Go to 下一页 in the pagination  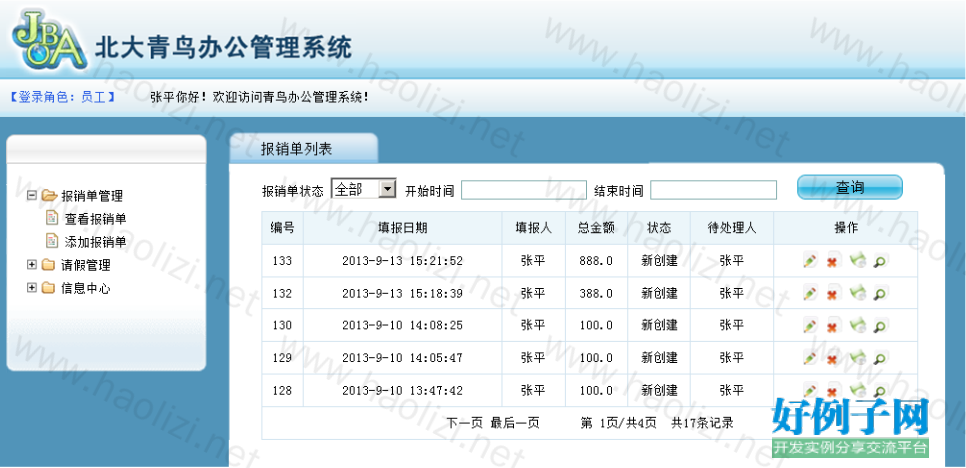tap(464, 423)
